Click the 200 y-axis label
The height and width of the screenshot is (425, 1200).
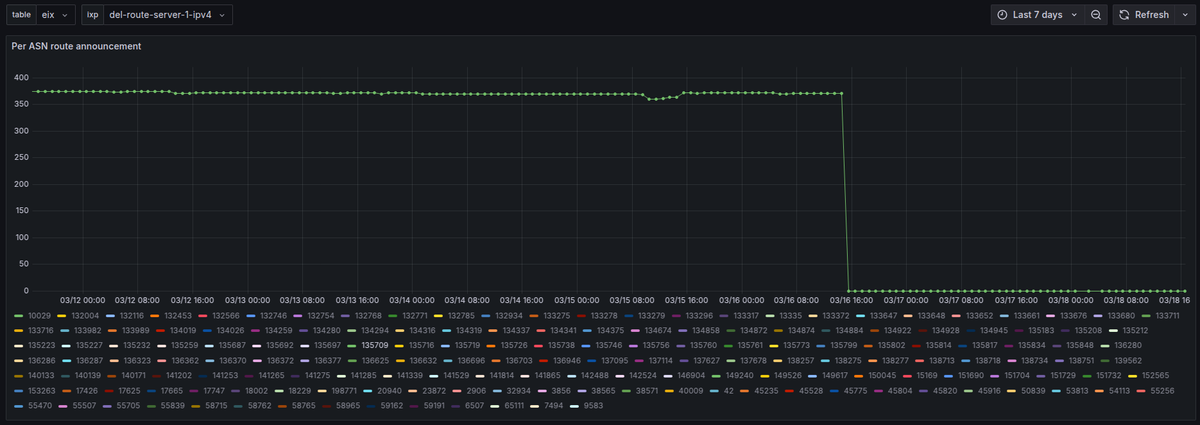21,184
